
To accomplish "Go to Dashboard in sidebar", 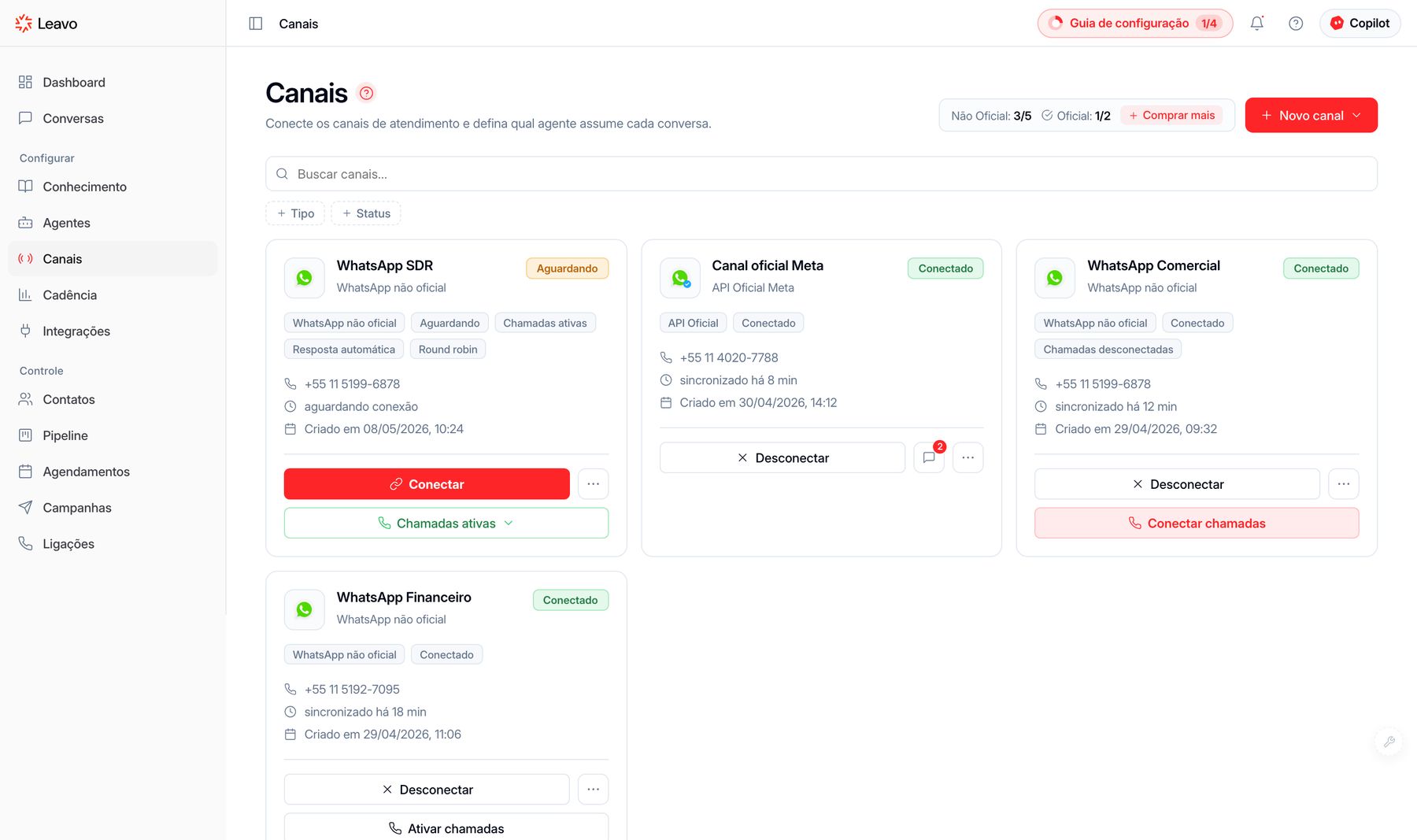I will tap(113, 83).
